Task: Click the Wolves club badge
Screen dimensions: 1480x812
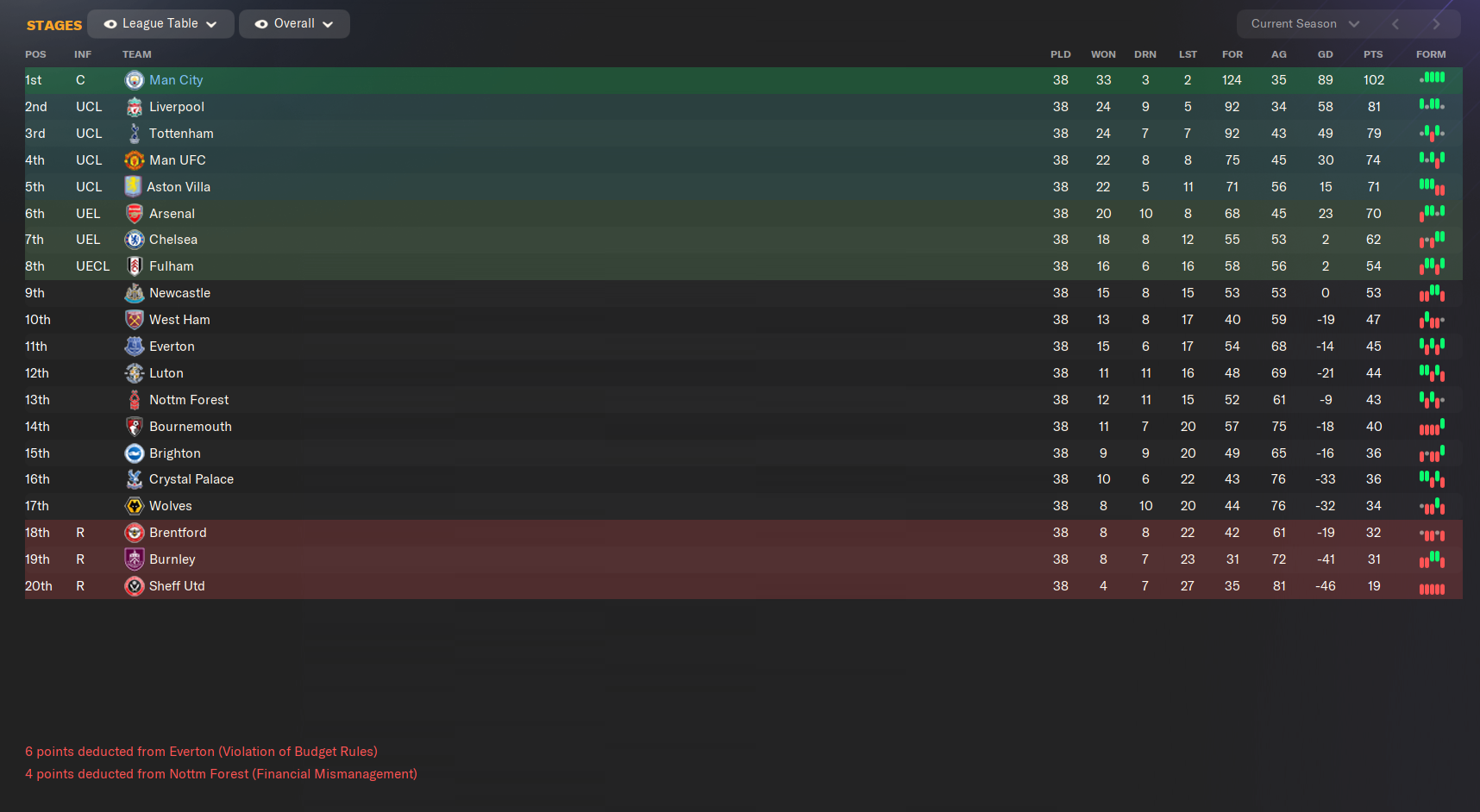Action: pos(135,506)
